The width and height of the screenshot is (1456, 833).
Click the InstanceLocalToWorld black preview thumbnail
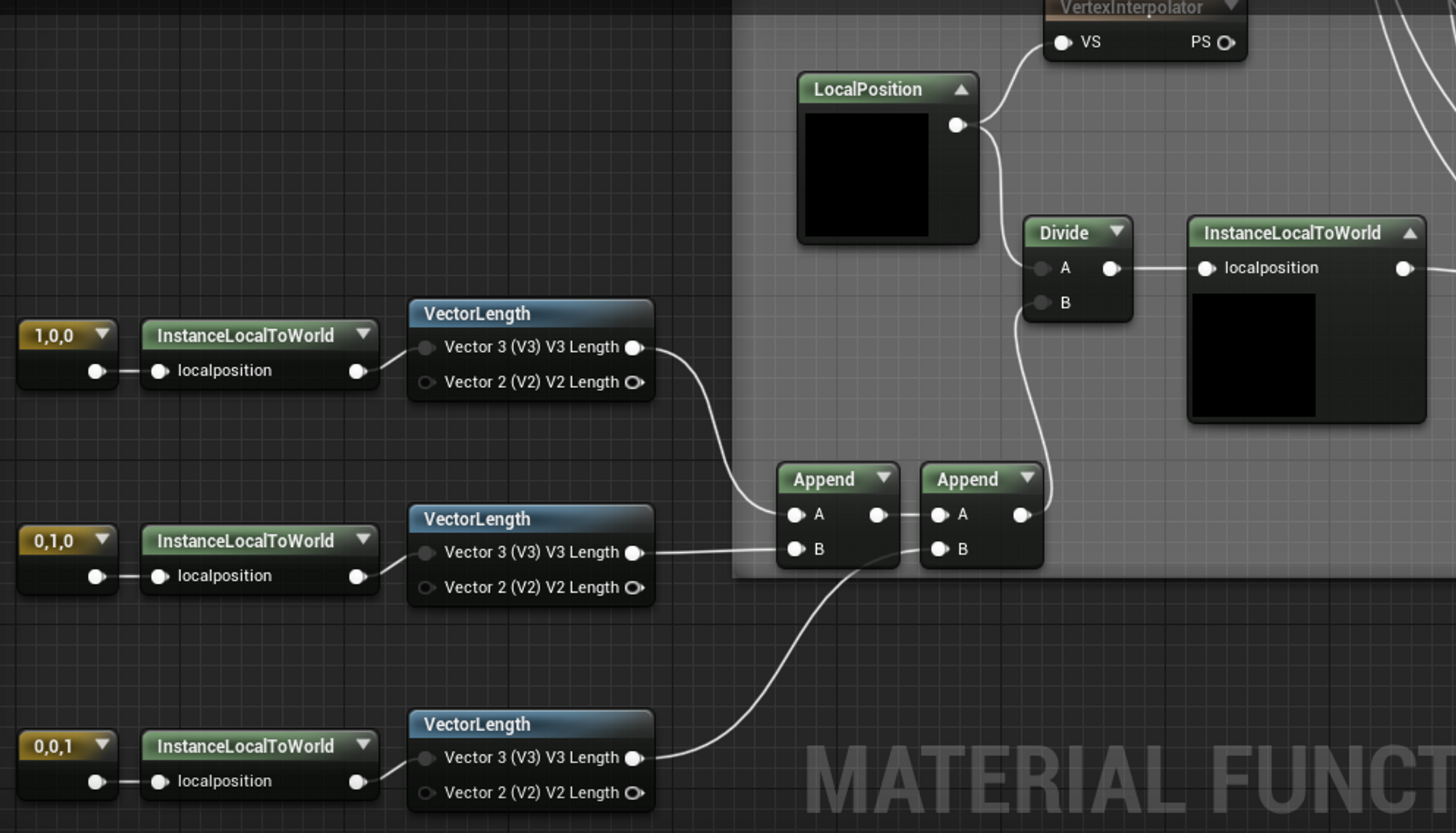point(1254,355)
